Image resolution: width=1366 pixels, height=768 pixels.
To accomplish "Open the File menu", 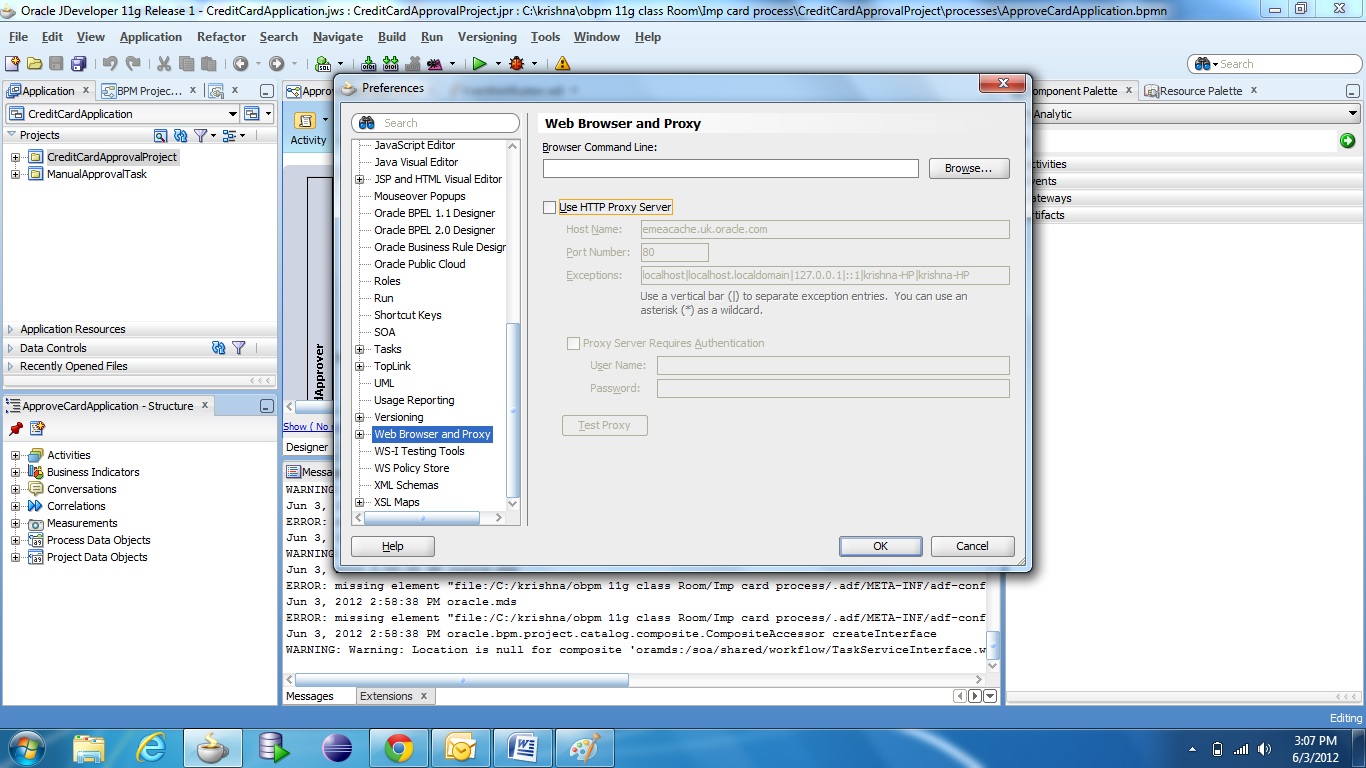I will click(x=18, y=37).
